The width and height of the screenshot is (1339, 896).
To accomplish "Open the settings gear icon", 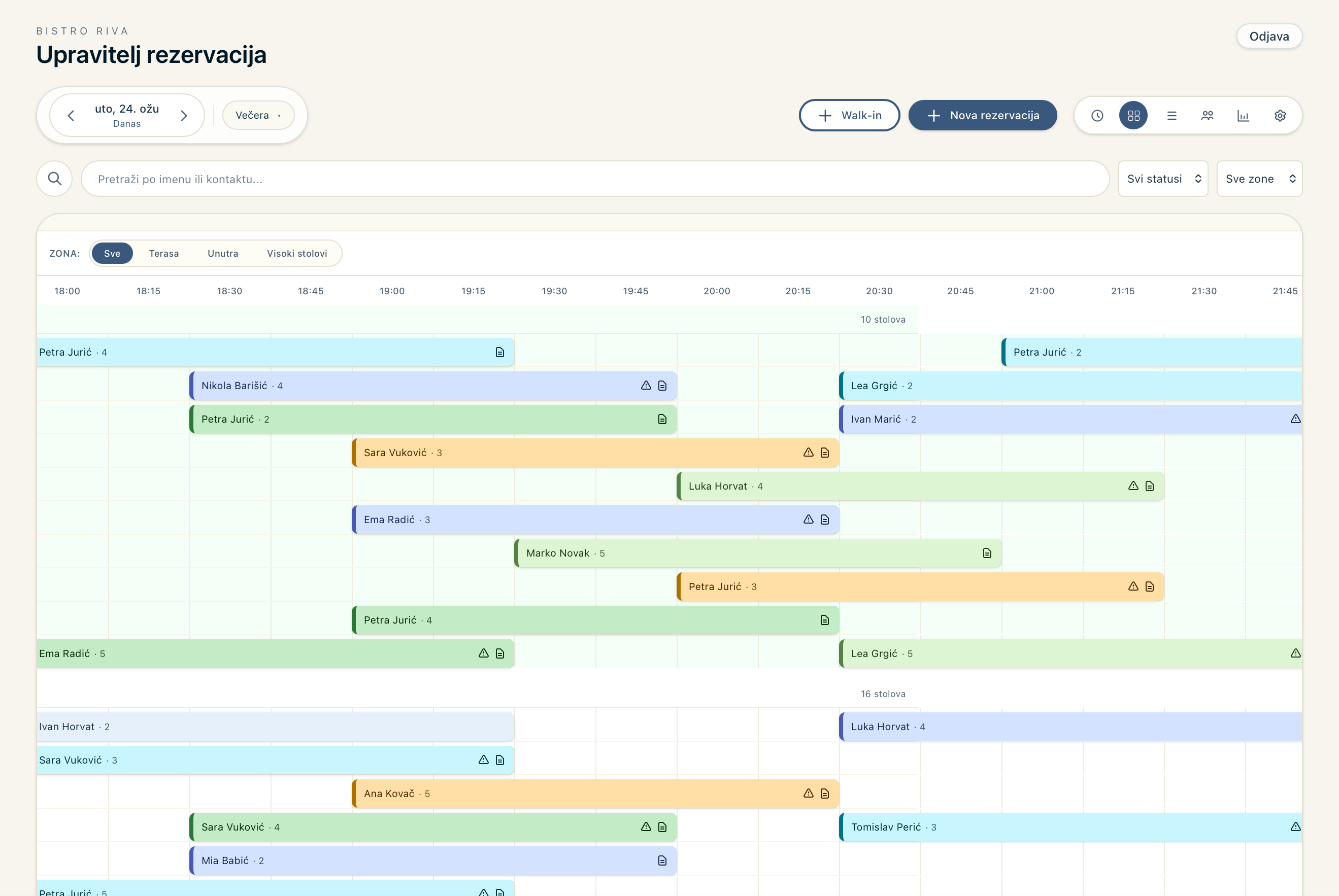I will tap(1280, 116).
